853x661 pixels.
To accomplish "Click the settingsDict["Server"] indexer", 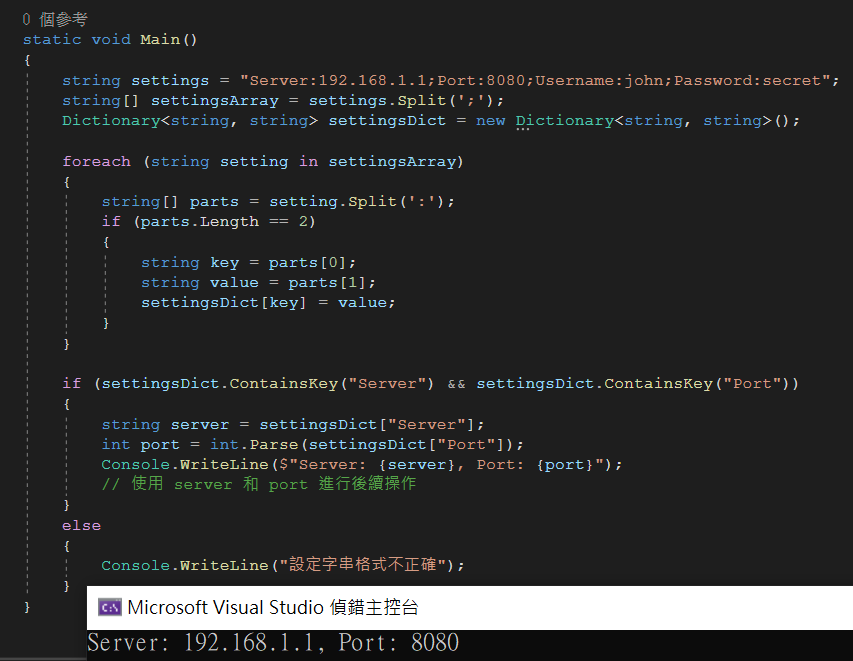I will 367,425.
